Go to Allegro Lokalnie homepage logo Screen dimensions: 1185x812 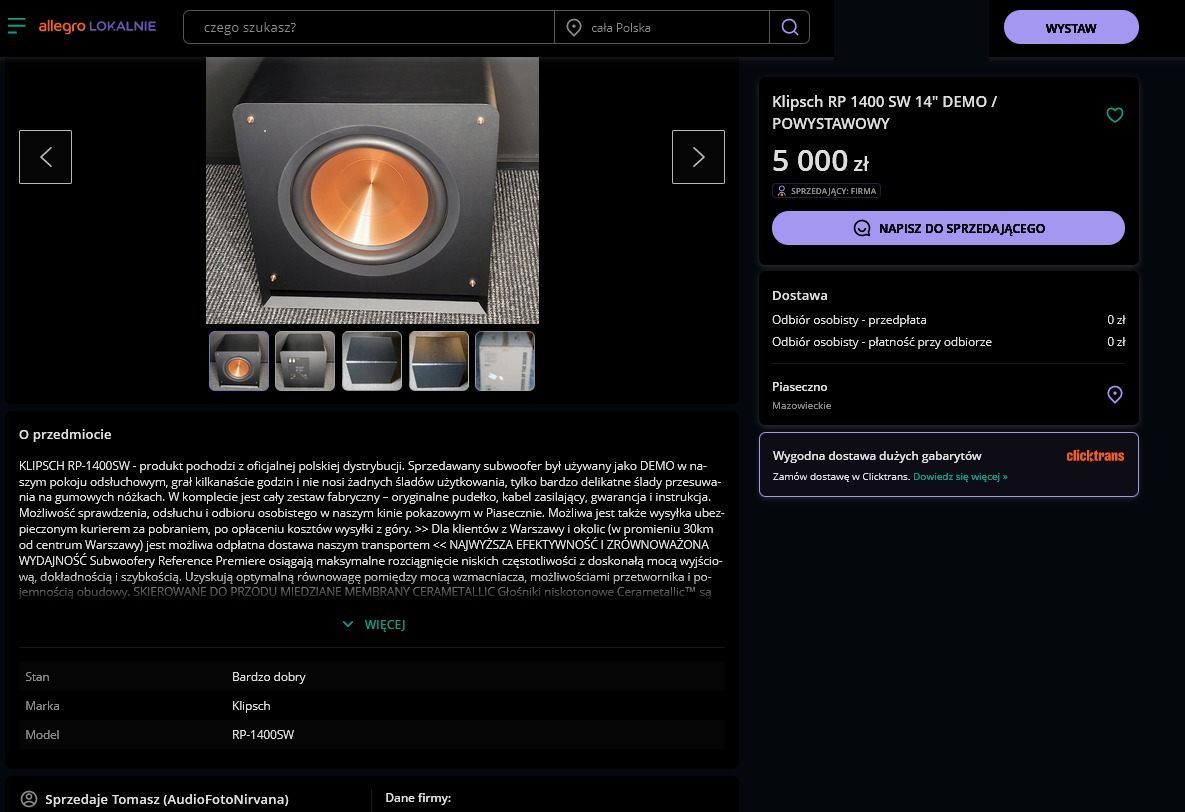click(97, 26)
